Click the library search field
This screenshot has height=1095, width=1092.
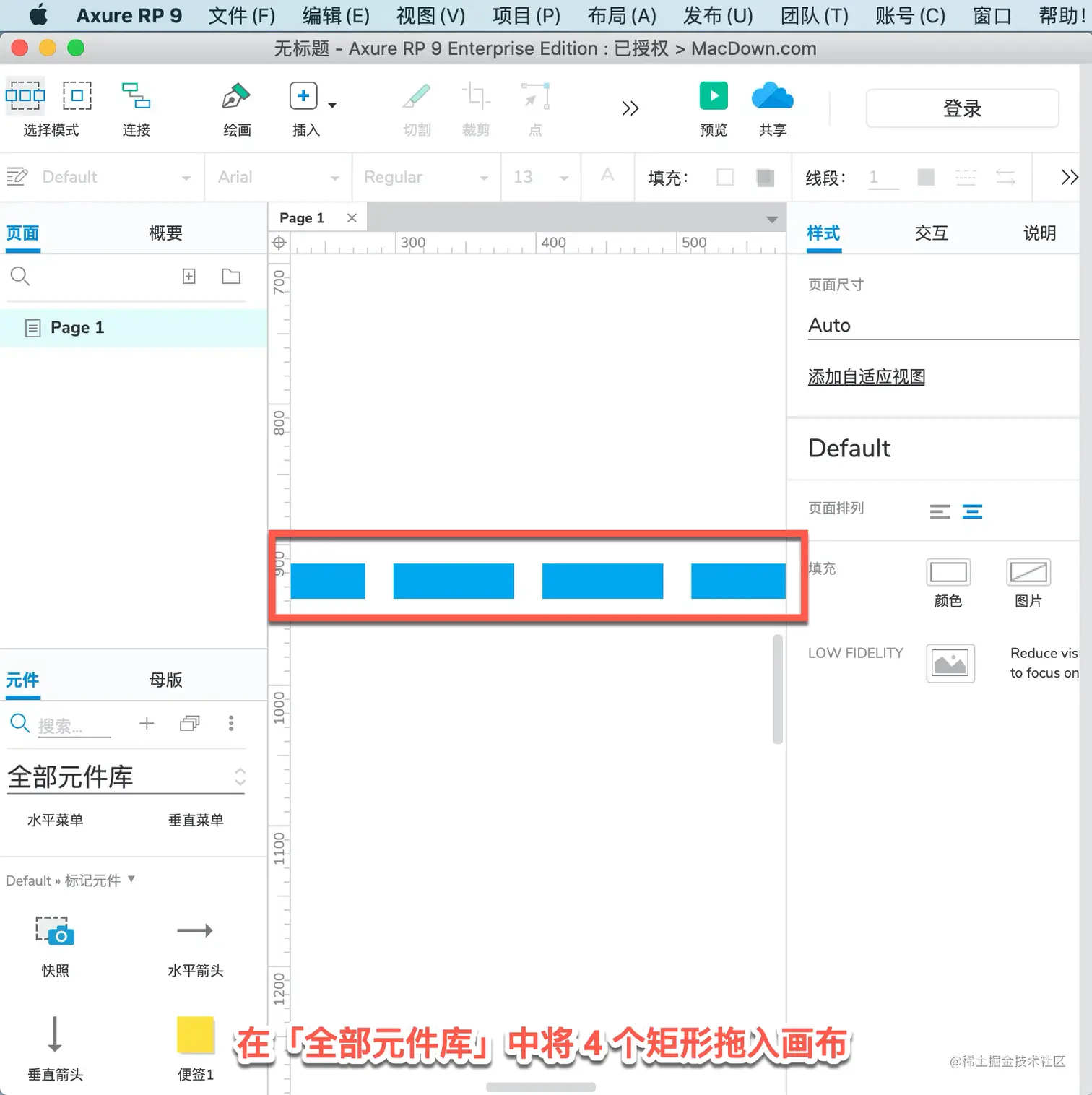point(74,725)
